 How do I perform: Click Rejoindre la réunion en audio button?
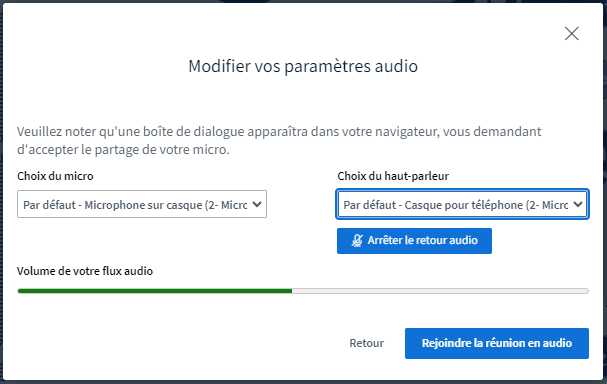pos(497,343)
